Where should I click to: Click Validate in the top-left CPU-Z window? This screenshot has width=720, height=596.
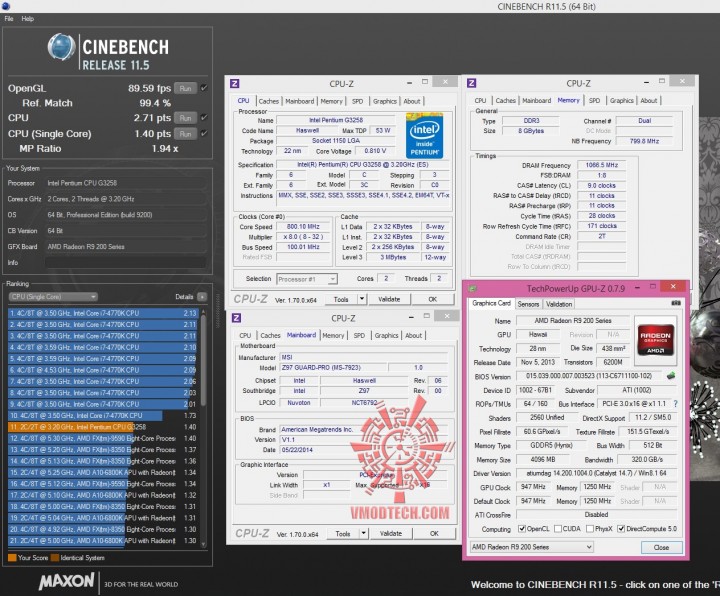click(389, 299)
